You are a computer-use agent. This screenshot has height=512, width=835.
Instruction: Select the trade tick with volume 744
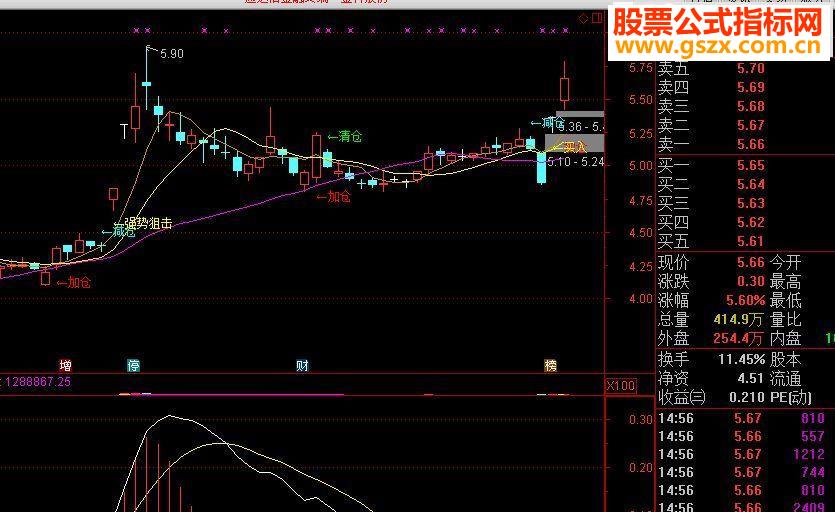[x=741, y=472]
